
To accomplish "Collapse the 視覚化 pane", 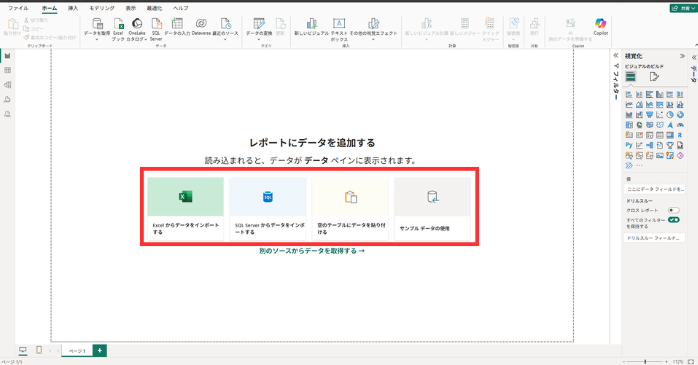I will point(682,56).
